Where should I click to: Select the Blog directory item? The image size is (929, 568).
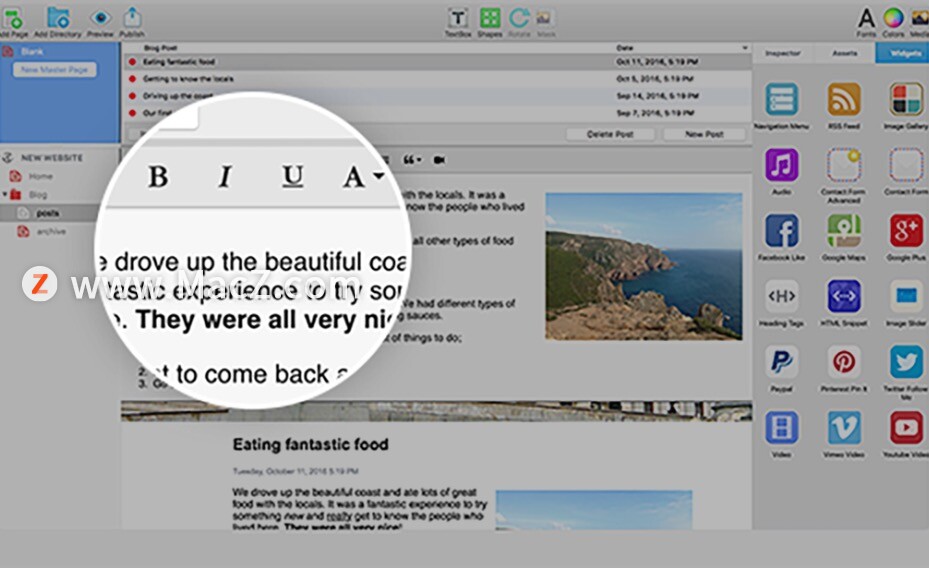pyautogui.click(x=37, y=194)
